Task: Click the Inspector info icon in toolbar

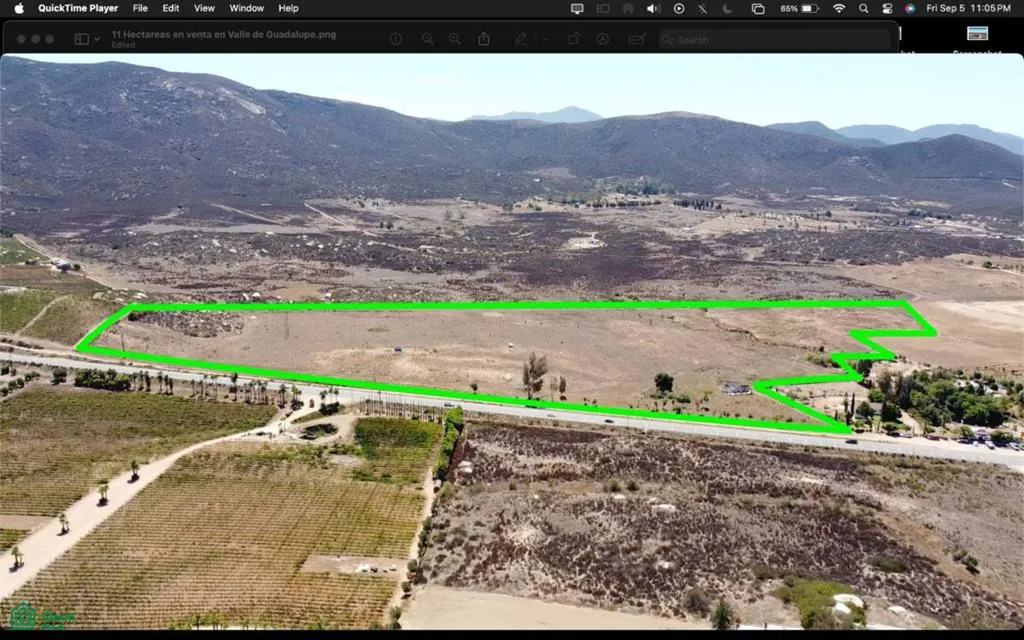Action: 396,39
